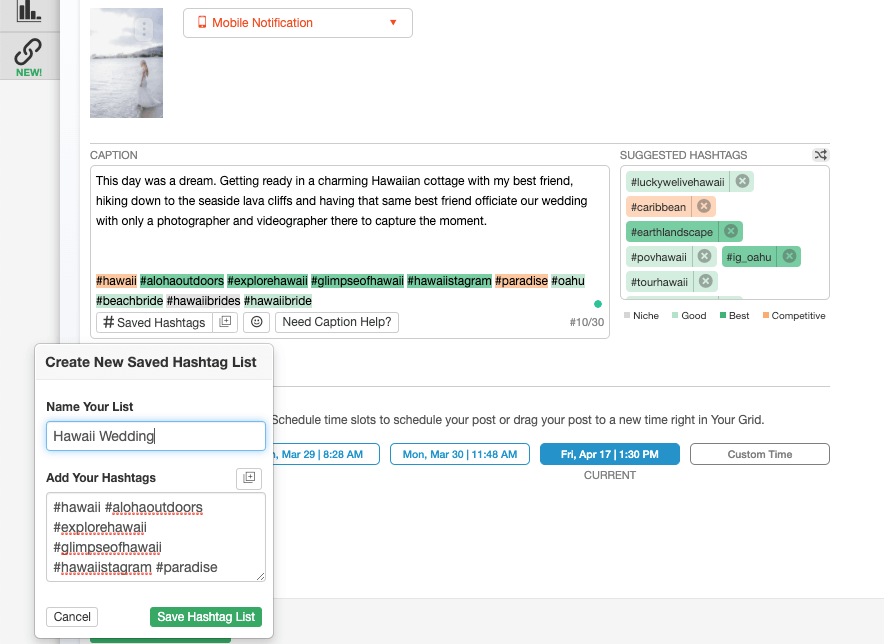Add #luckywelivehawaii suggested hashtag

point(678,182)
